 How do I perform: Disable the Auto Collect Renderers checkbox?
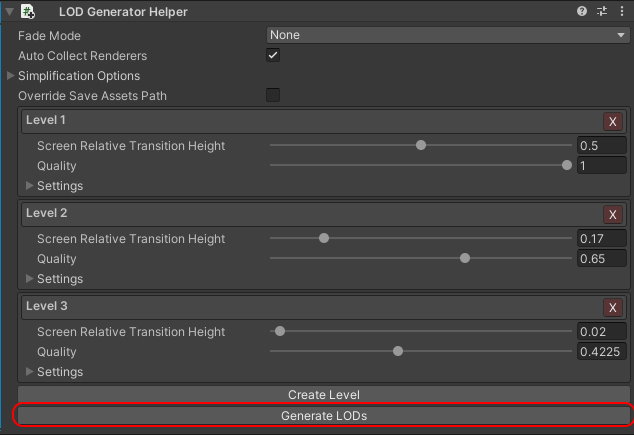pos(273,55)
